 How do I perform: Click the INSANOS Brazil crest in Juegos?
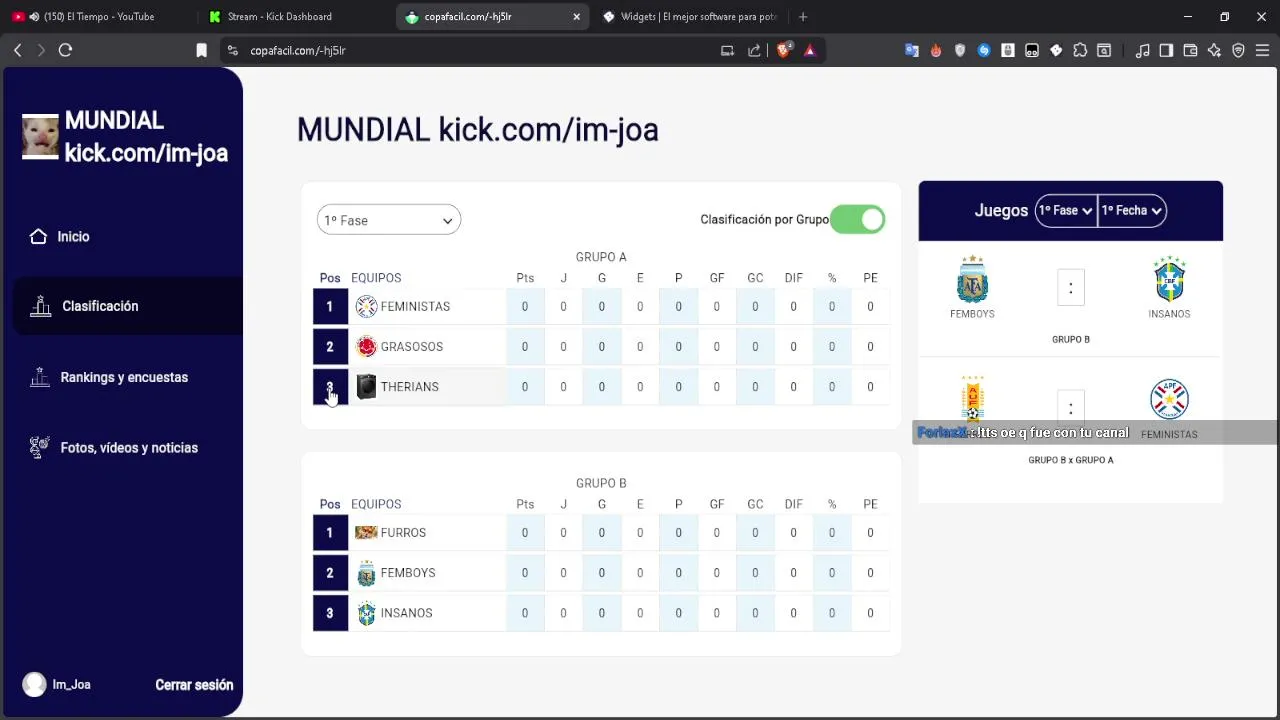click(x=1169, y=279)
